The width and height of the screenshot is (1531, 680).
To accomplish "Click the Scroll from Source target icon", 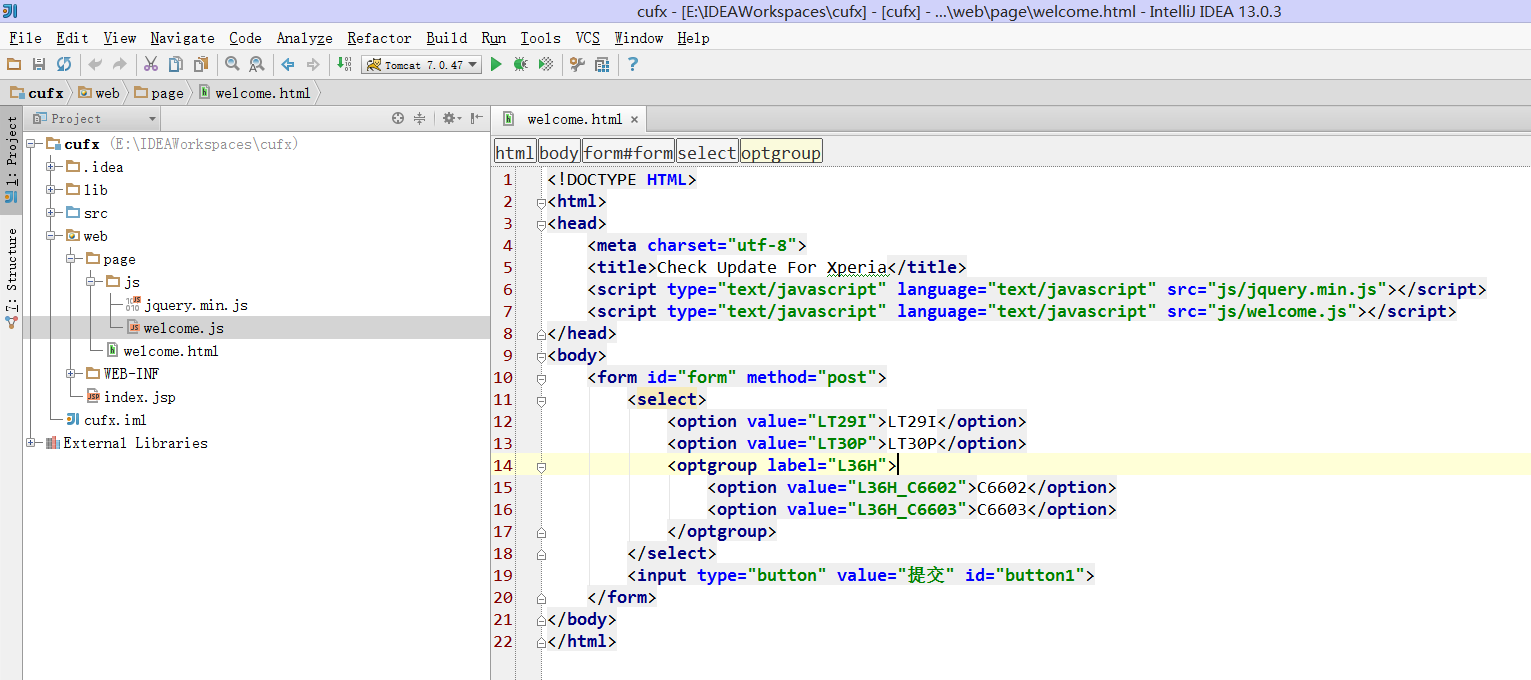I will click(398, 118).
